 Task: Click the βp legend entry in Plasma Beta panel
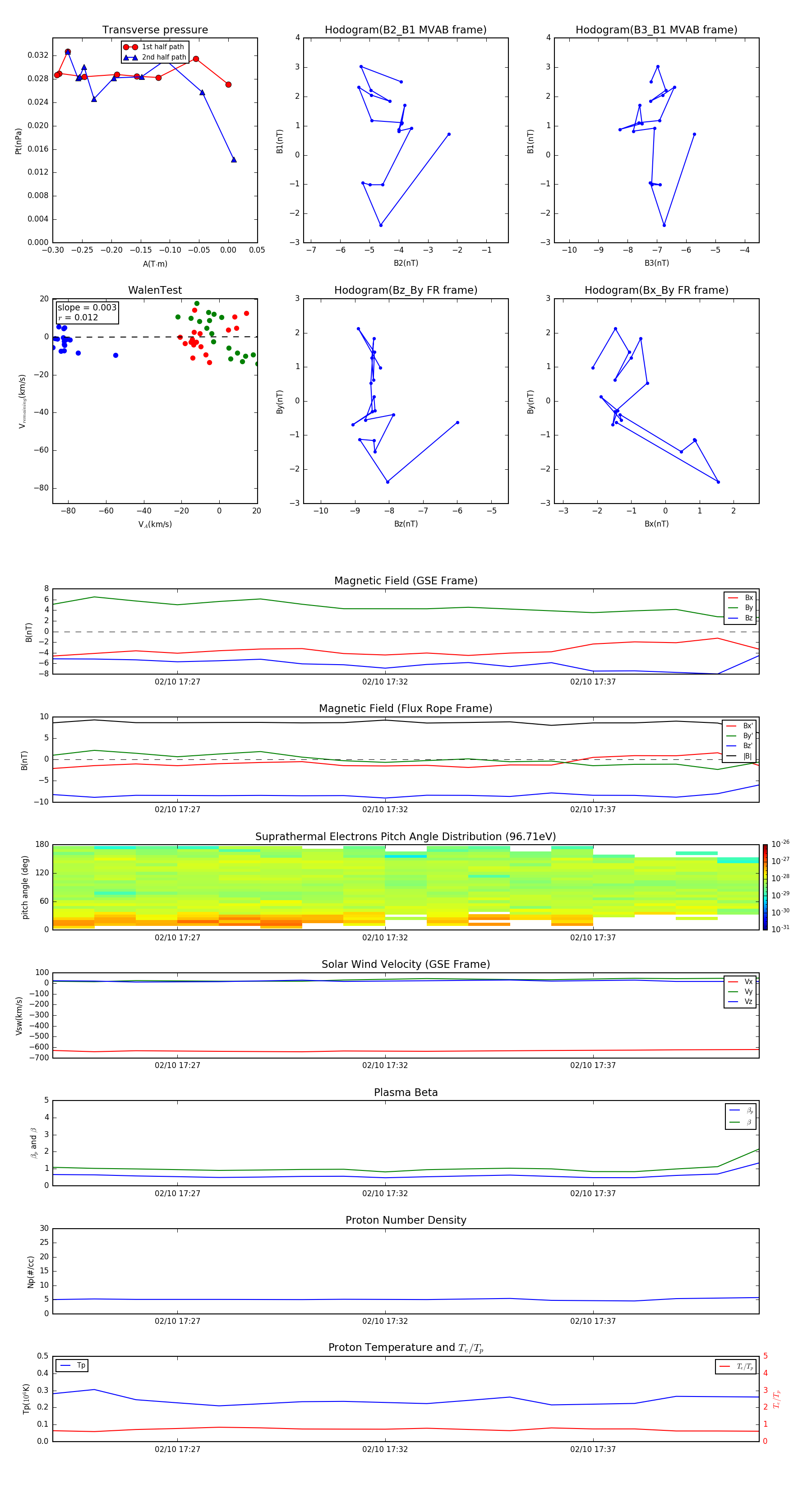tap(741, 1110)
